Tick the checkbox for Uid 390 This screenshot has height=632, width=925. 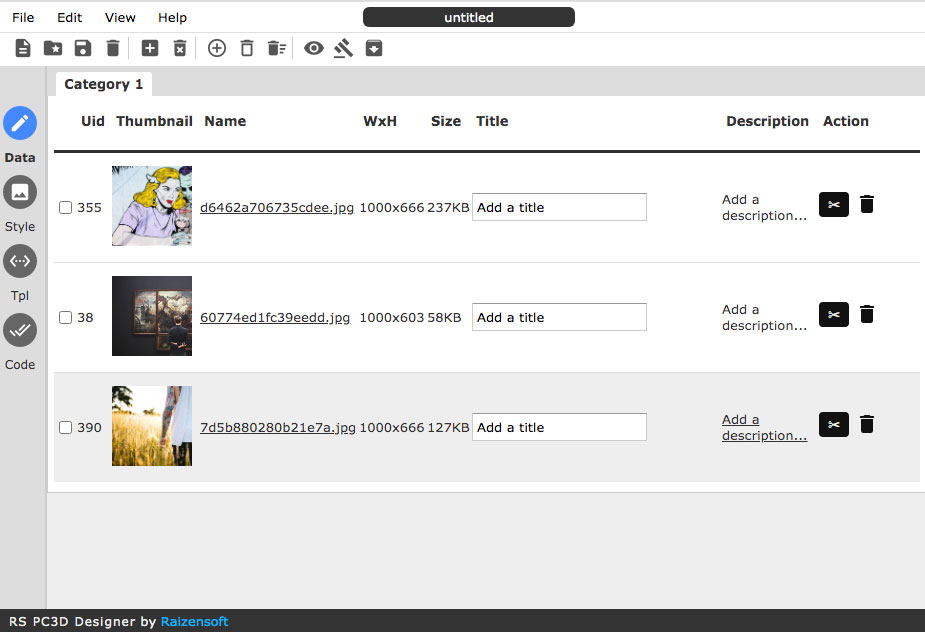tap(65, 428)
